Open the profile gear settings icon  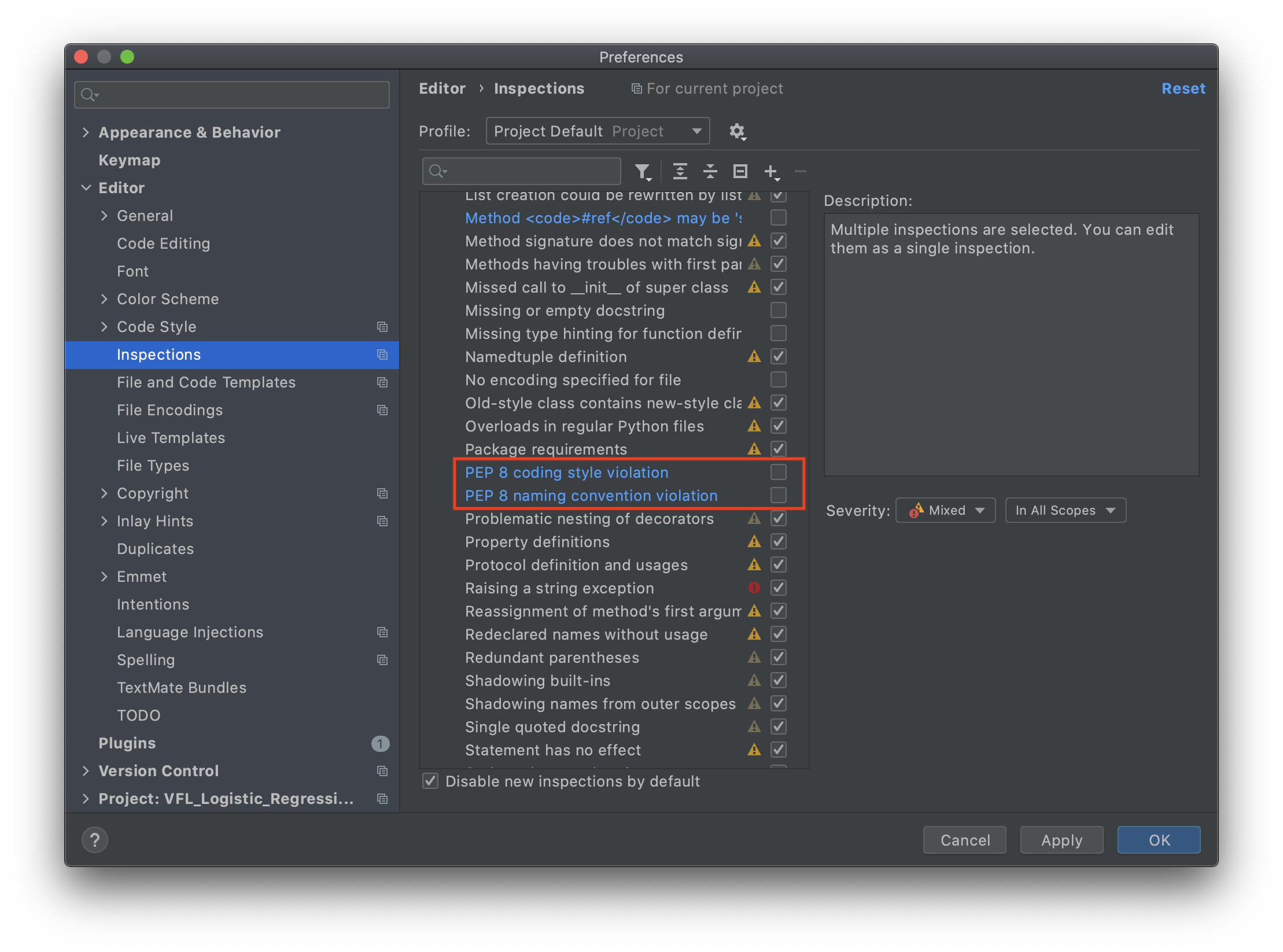737,131
